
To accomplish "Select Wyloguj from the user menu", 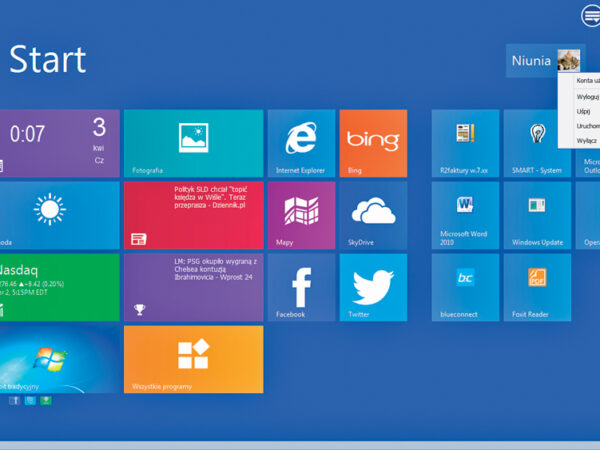I will point(587,97).
